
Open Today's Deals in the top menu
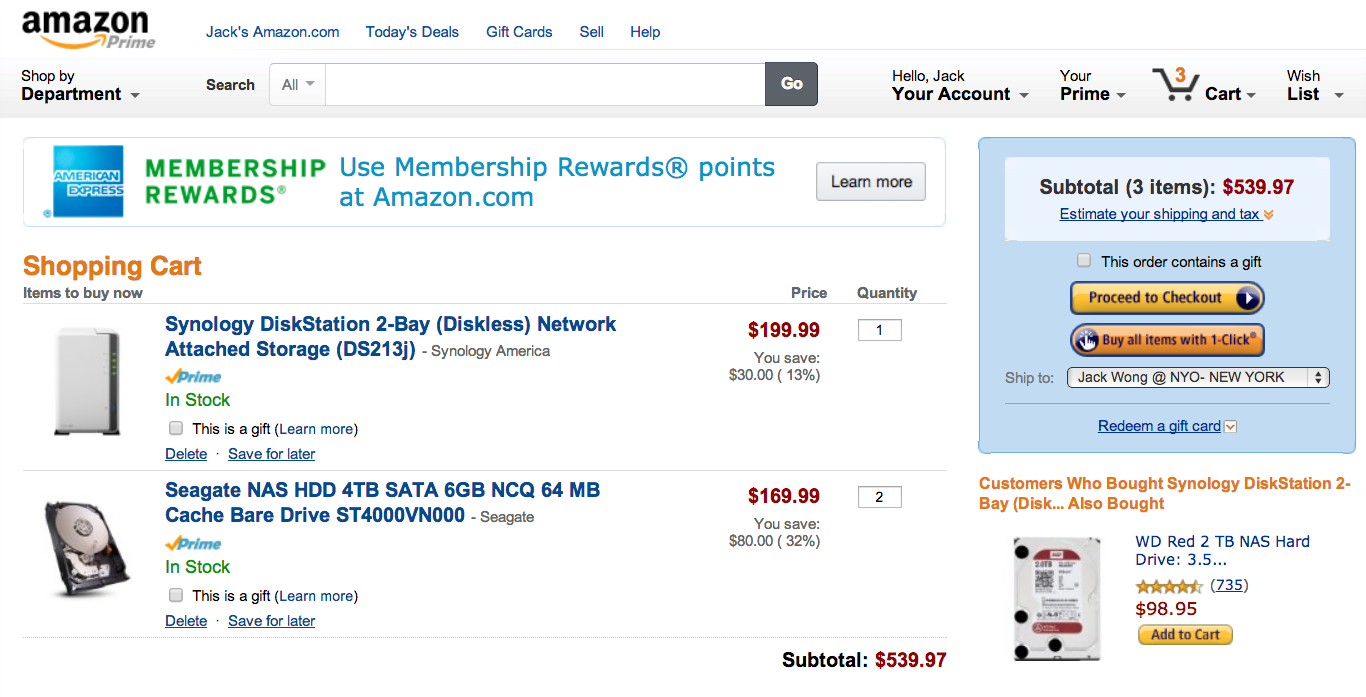(x=412, y=32)
